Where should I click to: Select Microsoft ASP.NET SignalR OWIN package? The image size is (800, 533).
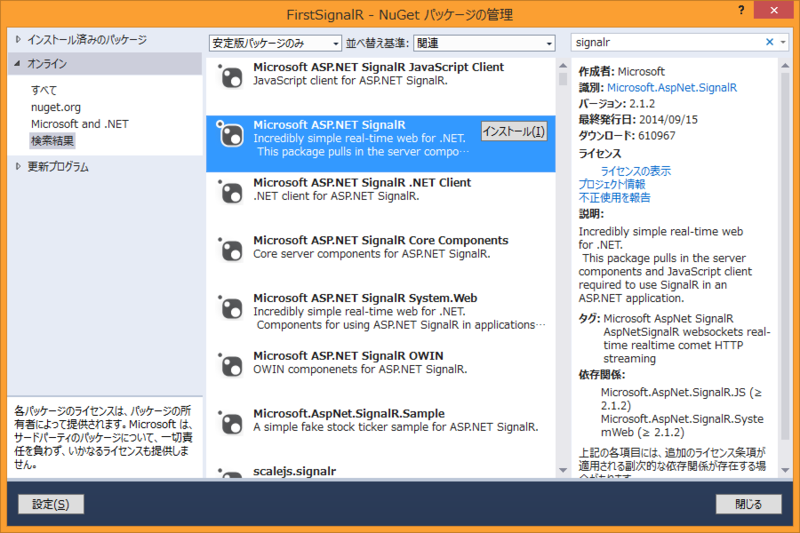380,374
